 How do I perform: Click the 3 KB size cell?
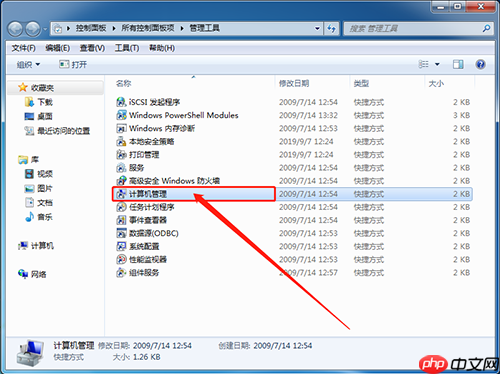click(x=461, y=115)
